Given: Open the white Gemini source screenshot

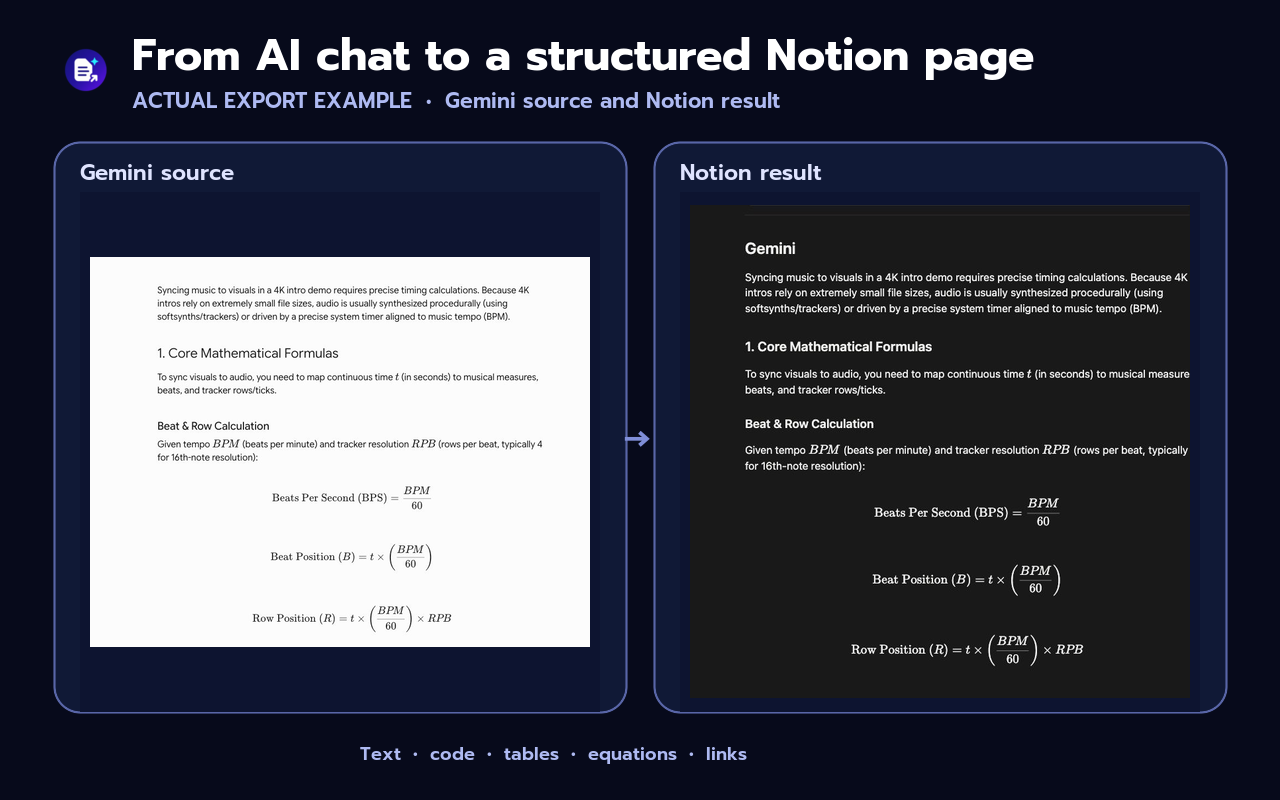Looking at the screenshot, I should click(x=340, y=452).
